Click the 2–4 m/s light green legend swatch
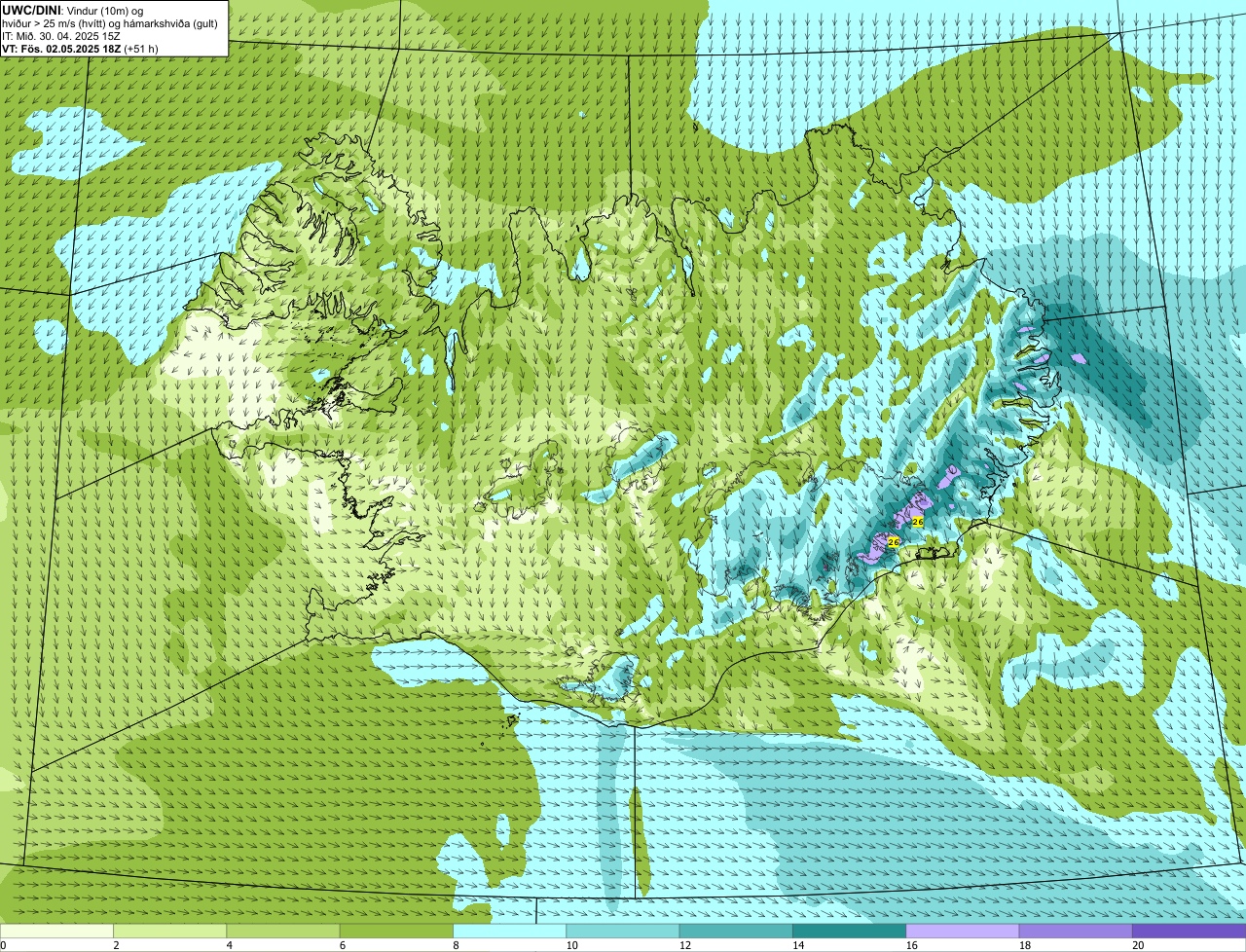The width and height of the screenshot is (1246, 952). 169,931
